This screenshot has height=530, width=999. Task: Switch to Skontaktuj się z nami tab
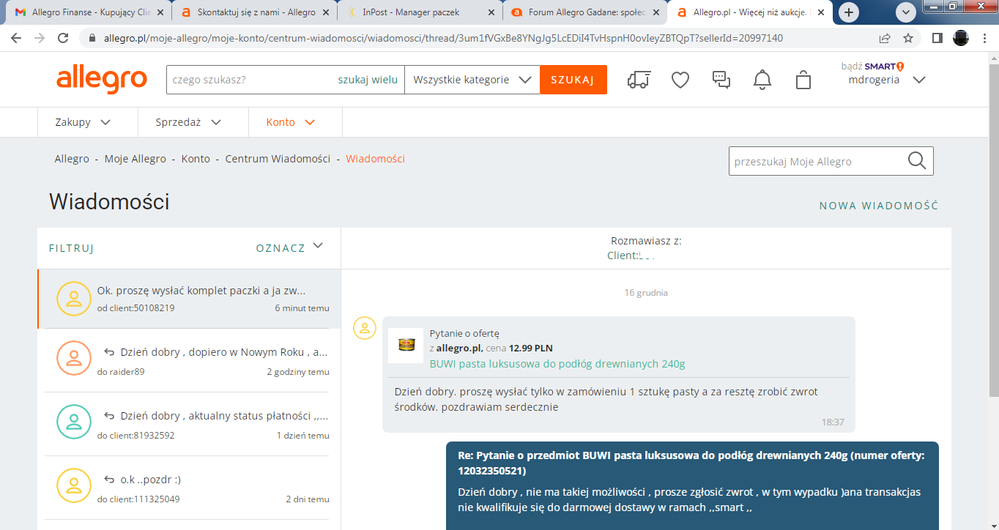[255, 12]
